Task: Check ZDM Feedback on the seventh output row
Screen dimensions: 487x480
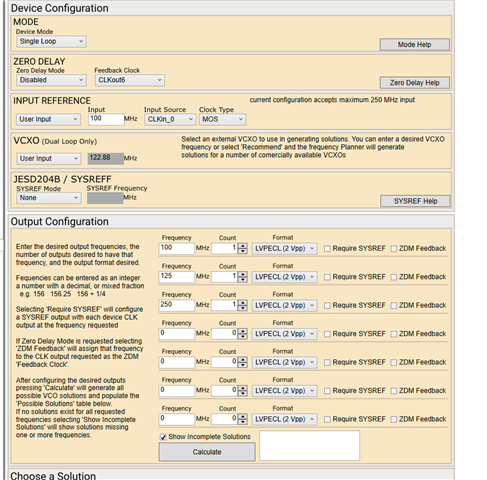Action: (x=394, y=419)
